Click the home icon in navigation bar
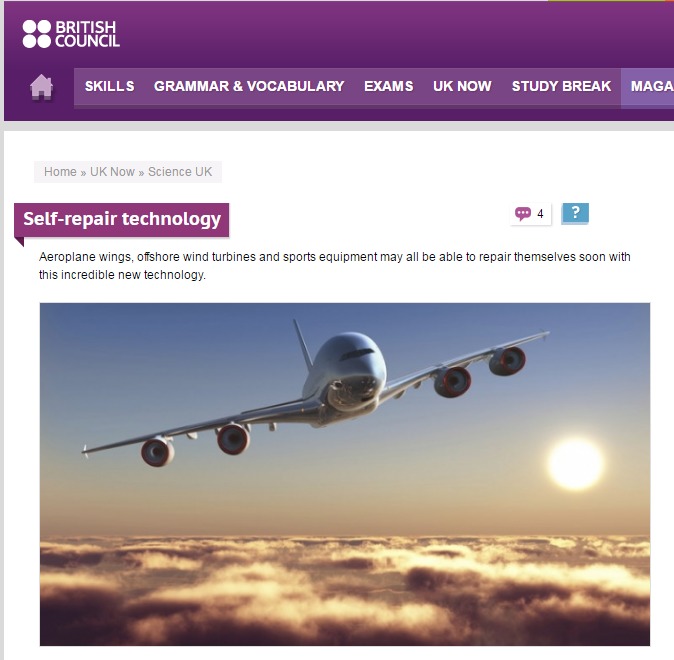Screen dimensions: 674x660 click(x=41, y=87)
